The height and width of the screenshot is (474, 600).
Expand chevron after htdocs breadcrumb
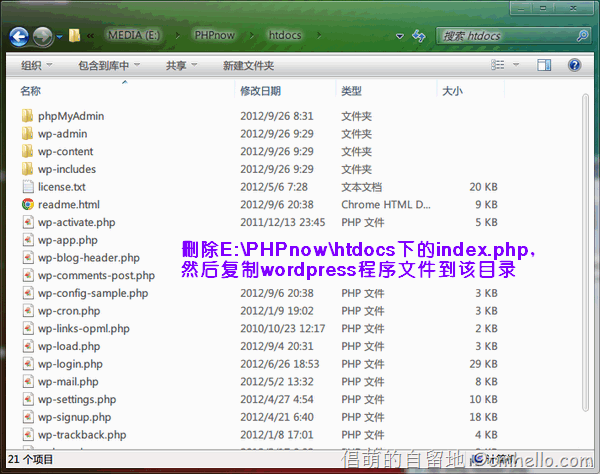coord(319,36)
